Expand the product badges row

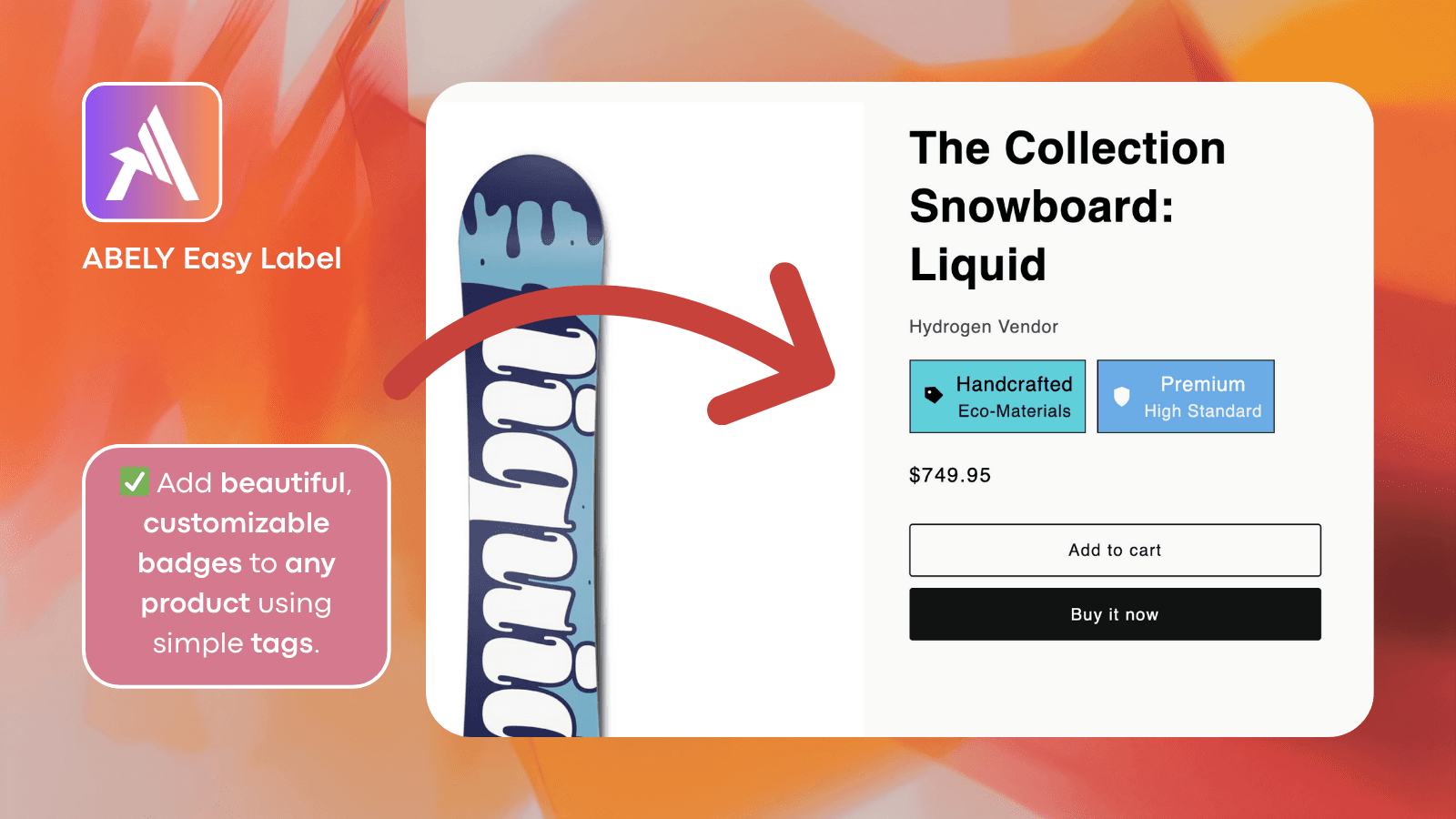pos(1092,396)
